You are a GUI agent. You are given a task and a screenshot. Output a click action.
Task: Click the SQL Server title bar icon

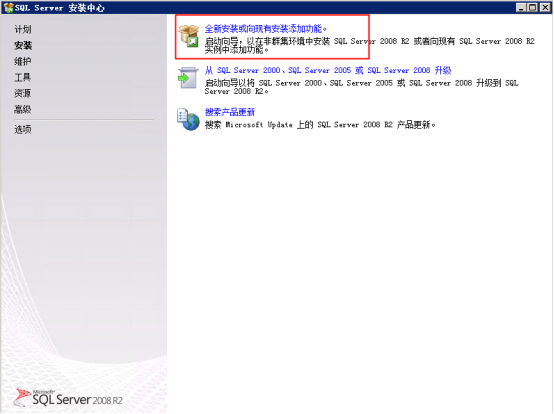coord(8,7)
